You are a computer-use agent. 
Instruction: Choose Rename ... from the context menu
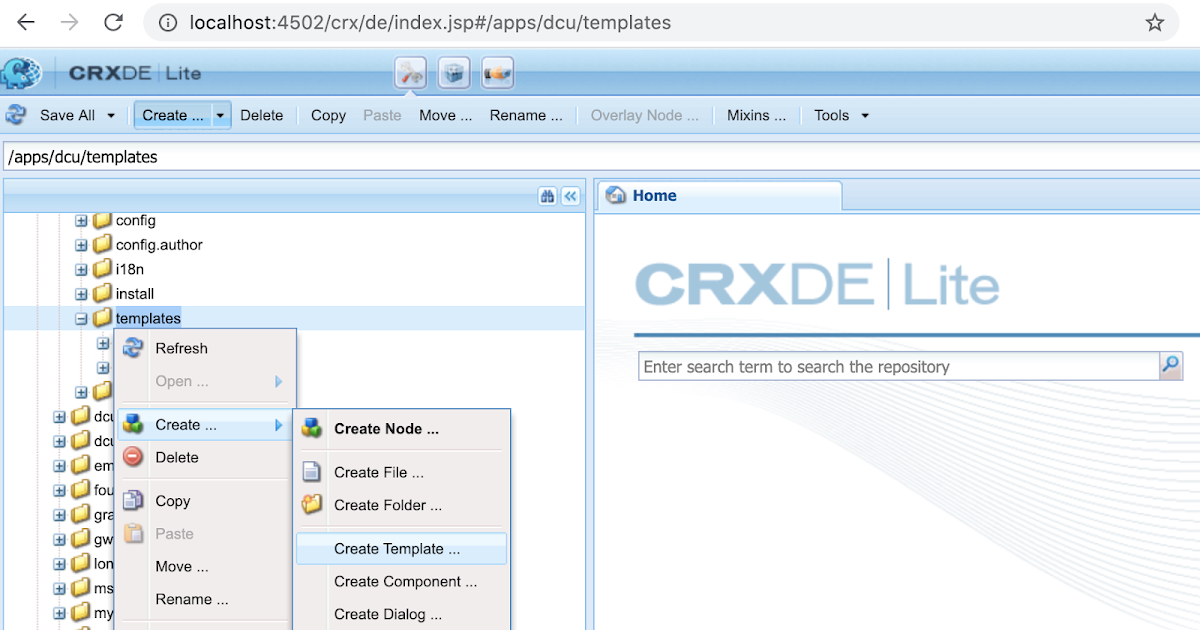tap(205, 599)
